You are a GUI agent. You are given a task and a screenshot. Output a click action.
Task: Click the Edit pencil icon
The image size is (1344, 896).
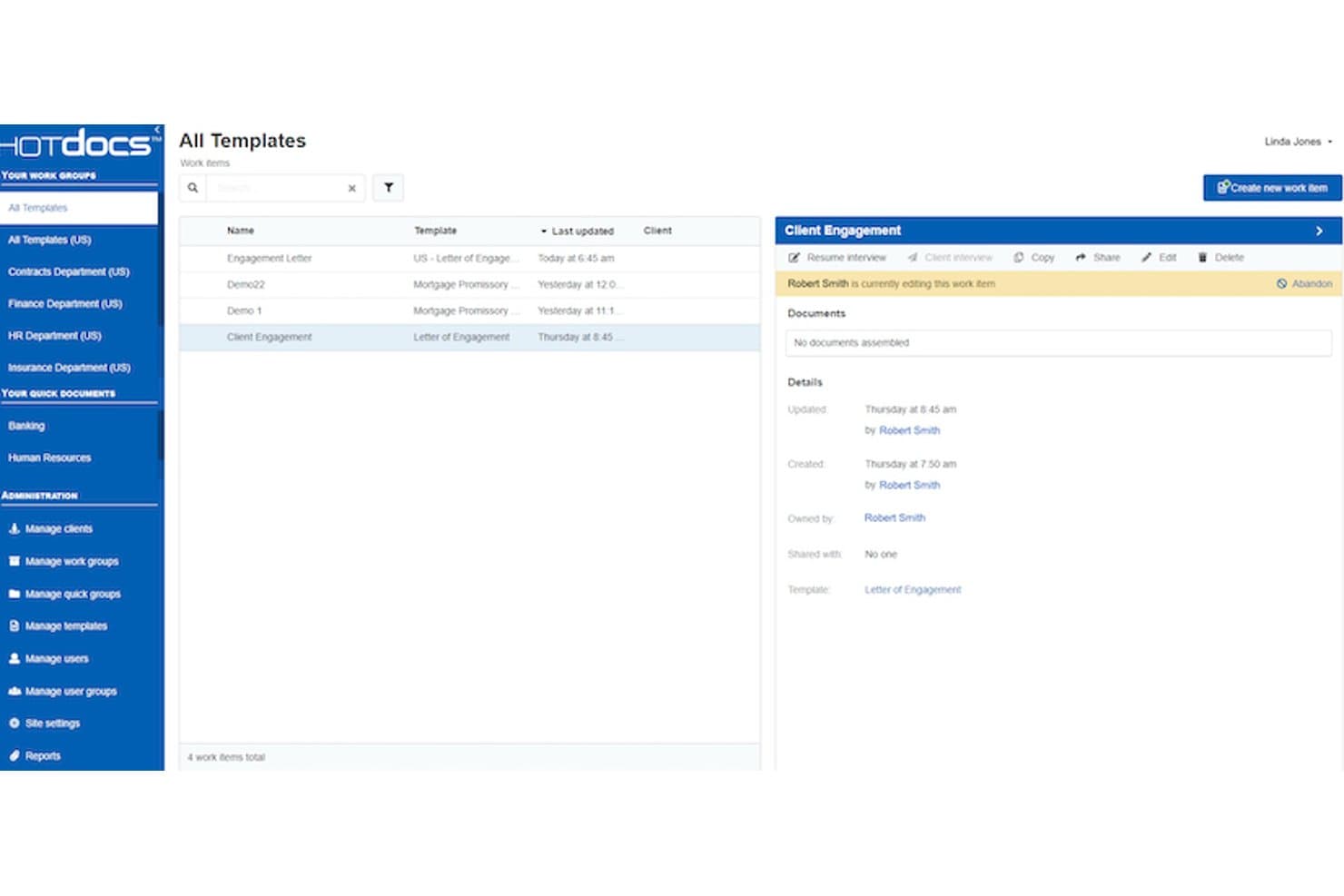[x=1147, y=258]
